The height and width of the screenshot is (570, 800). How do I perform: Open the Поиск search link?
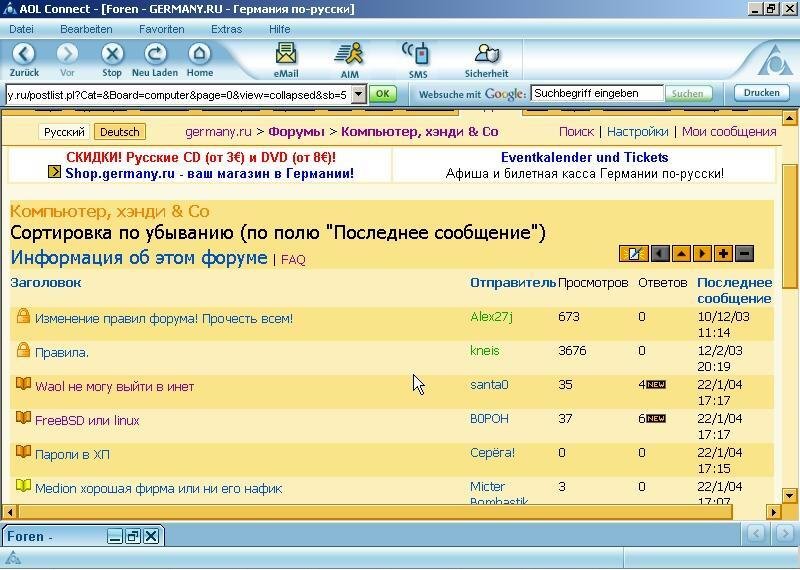click(577, 132)
